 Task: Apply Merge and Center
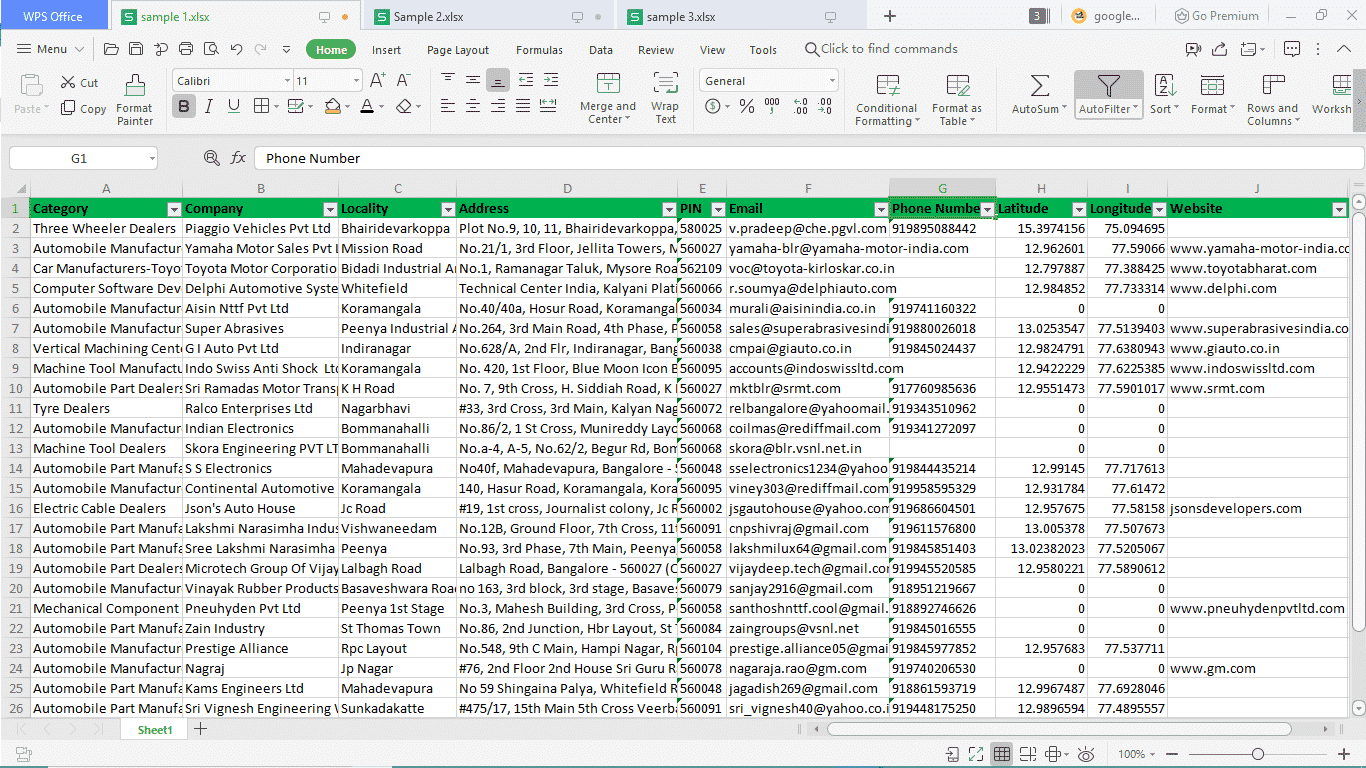click(x=607, y=99)
